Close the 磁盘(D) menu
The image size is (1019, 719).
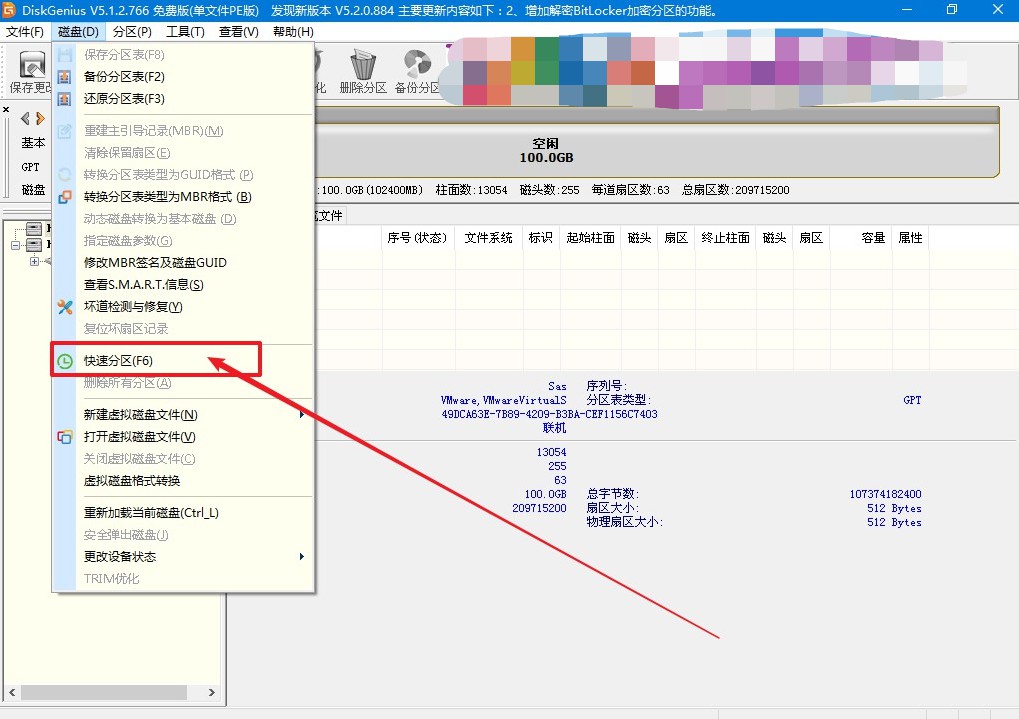pyautogui.click(x=78, y=32)
